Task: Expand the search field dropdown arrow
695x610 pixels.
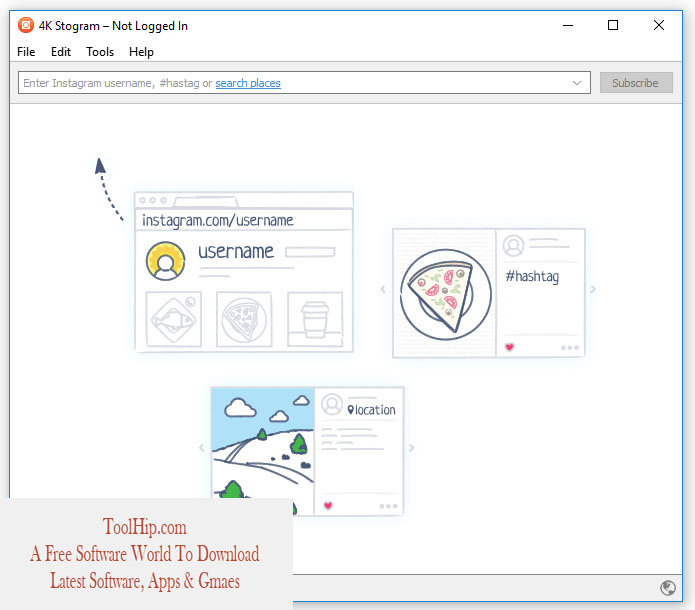Action: (x=577, y=83)
